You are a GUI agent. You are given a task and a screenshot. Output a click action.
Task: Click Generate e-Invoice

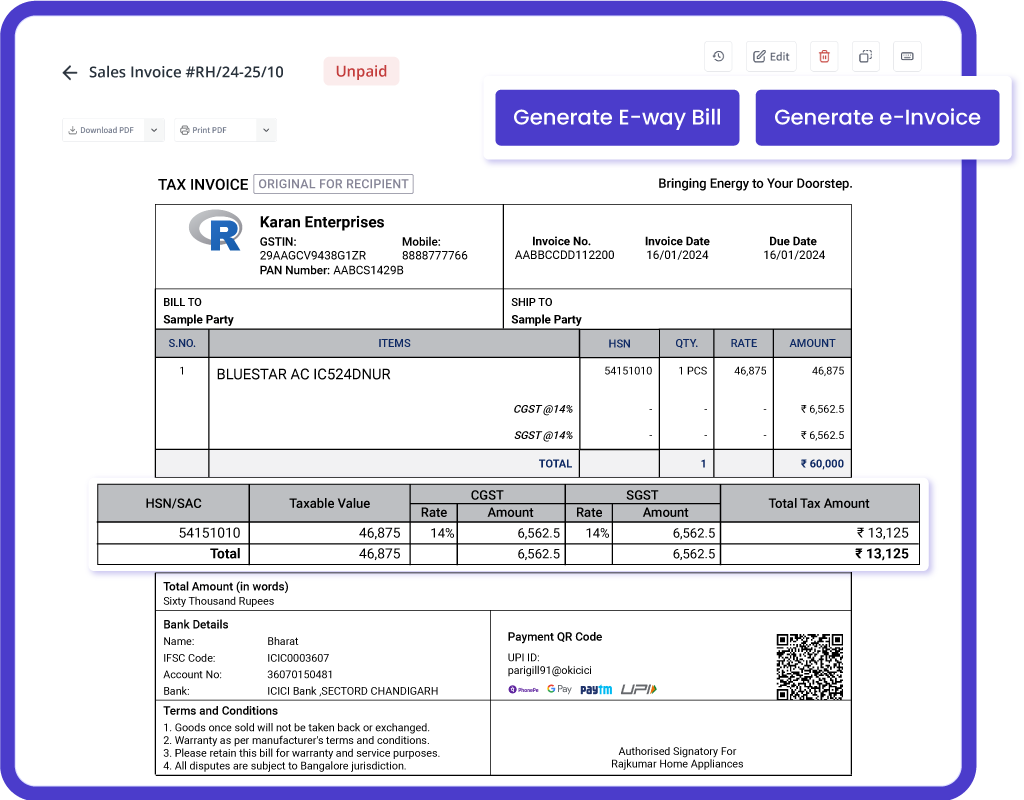click(877, 118)
